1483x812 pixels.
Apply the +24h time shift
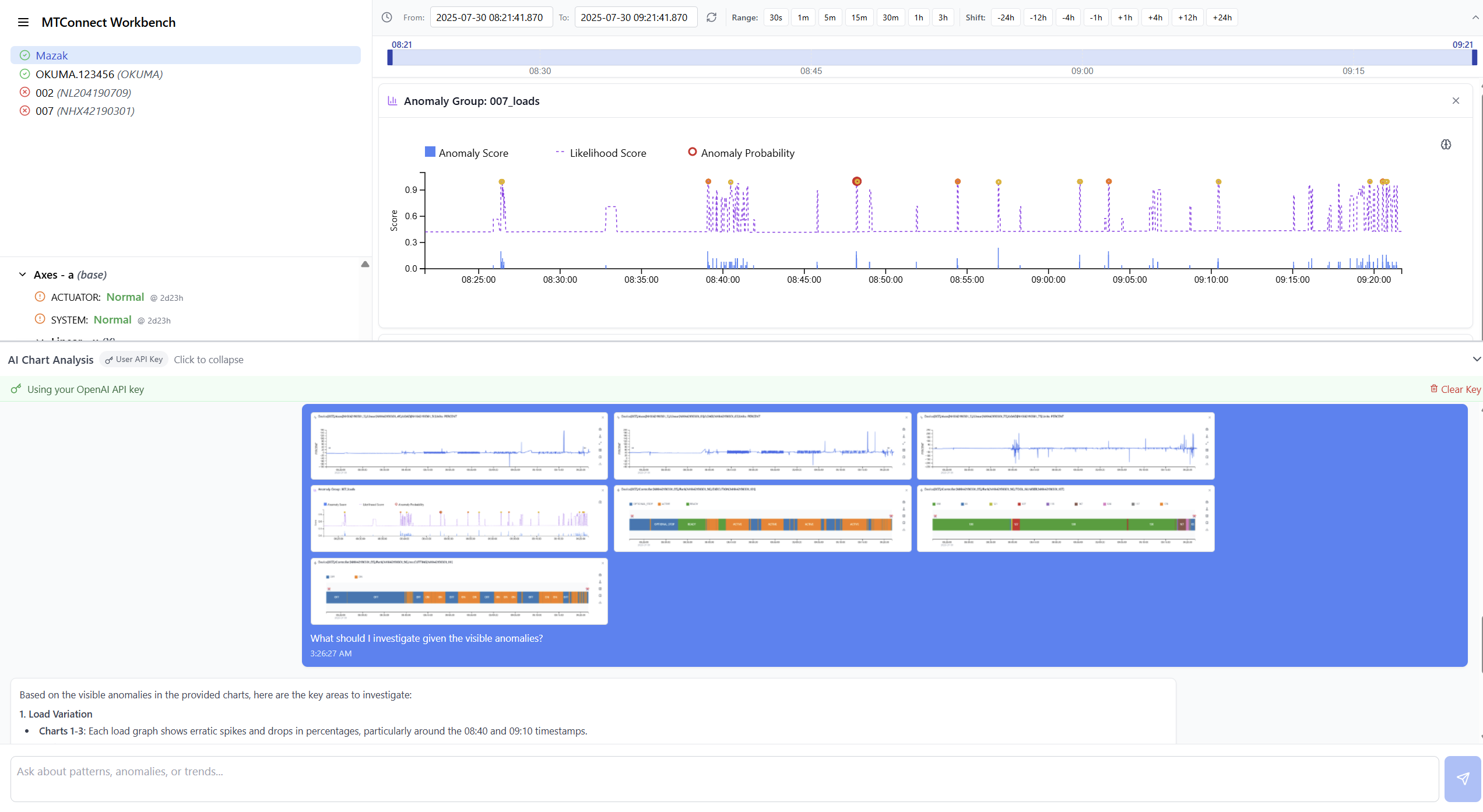click(1222, 17)
